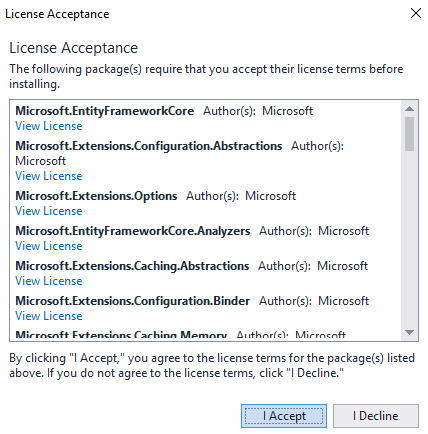Screen dimensions: 428x434
Task: Accept the license terms with I Accept
Action: (284, 416)
